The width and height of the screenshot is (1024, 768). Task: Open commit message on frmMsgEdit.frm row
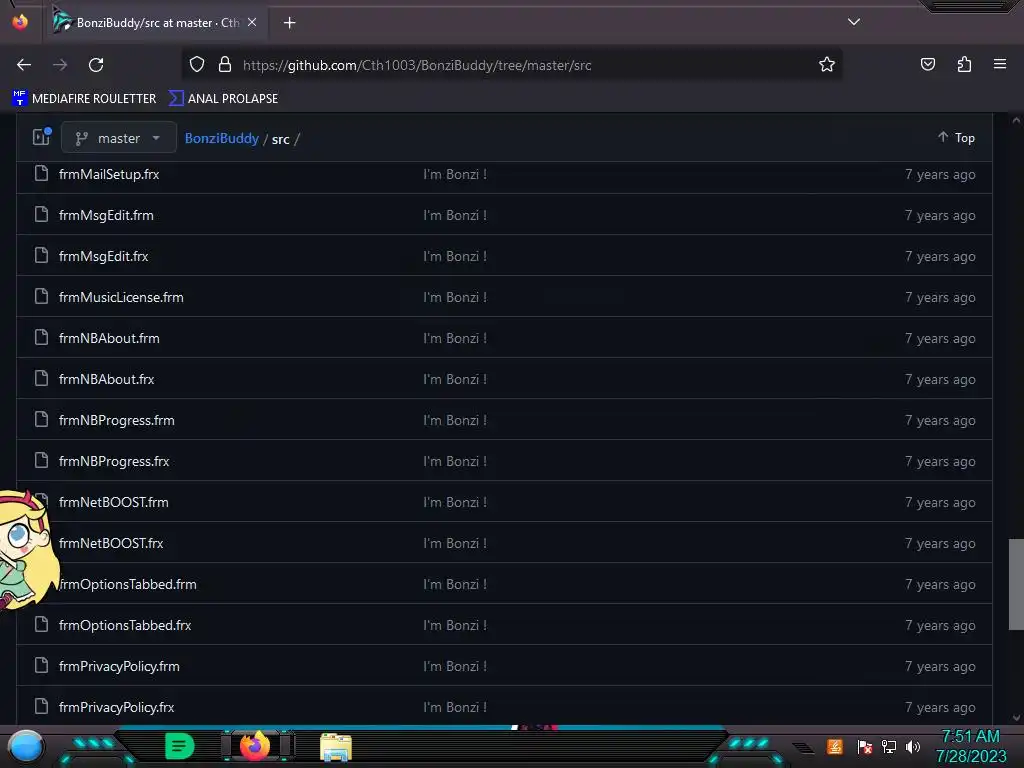[455, 216]
